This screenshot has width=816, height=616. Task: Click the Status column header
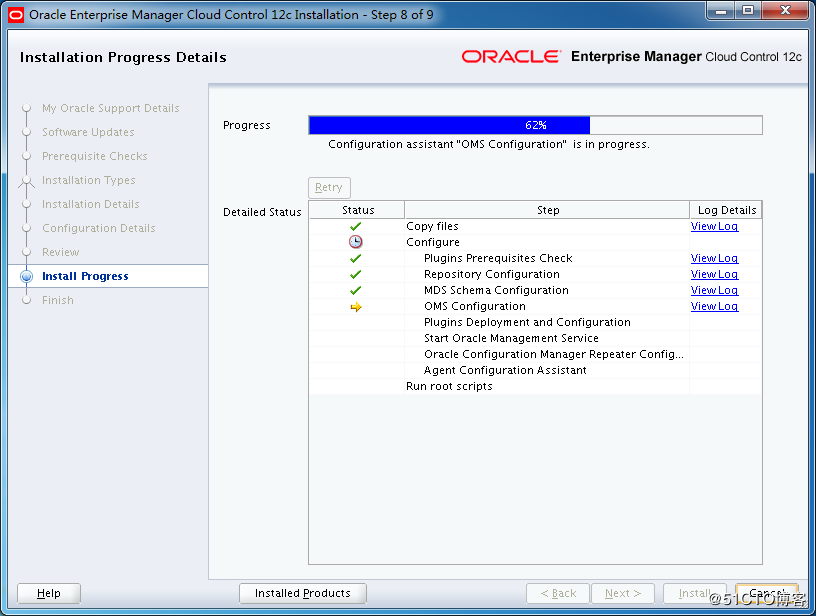pyautogui.click(x=358, y=210)
